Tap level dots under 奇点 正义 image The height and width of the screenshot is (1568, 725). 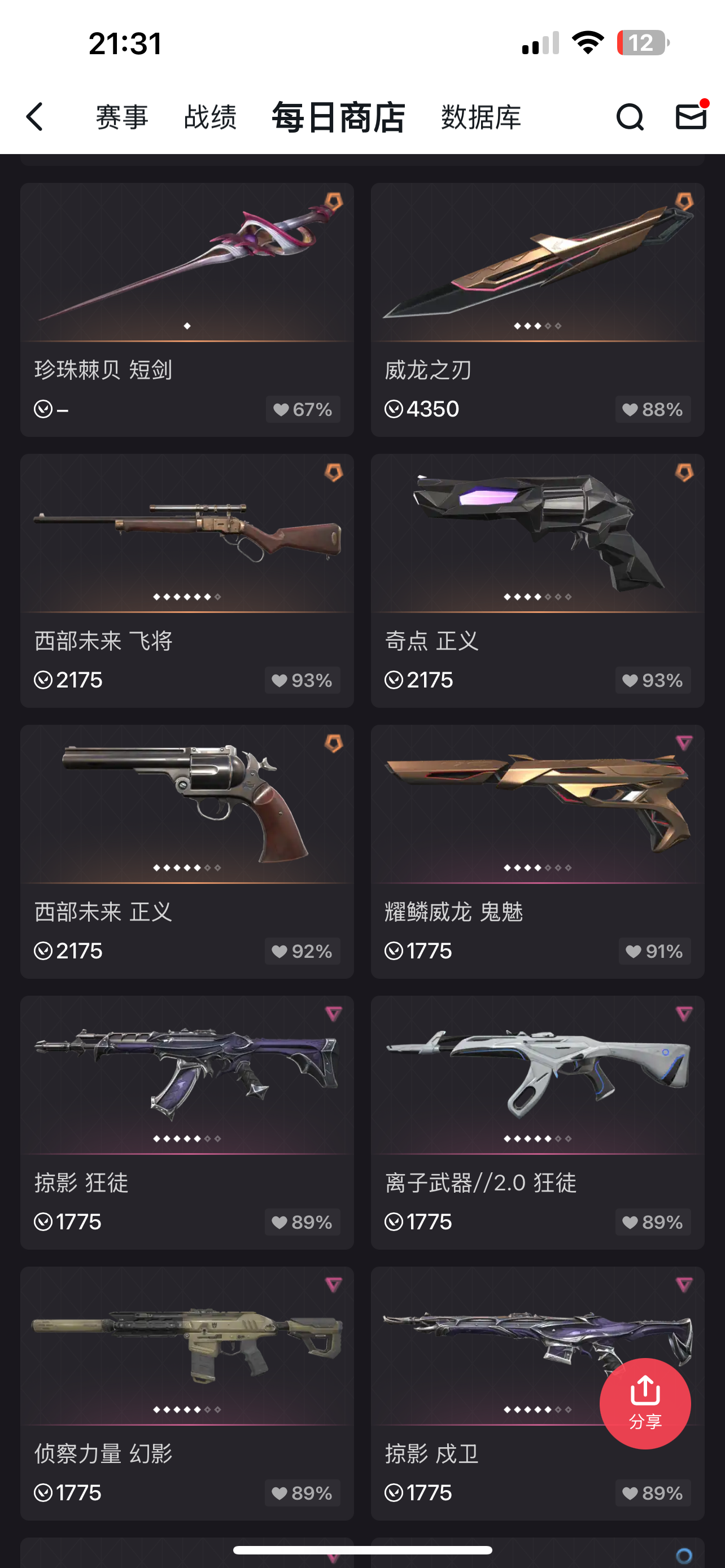538,597
